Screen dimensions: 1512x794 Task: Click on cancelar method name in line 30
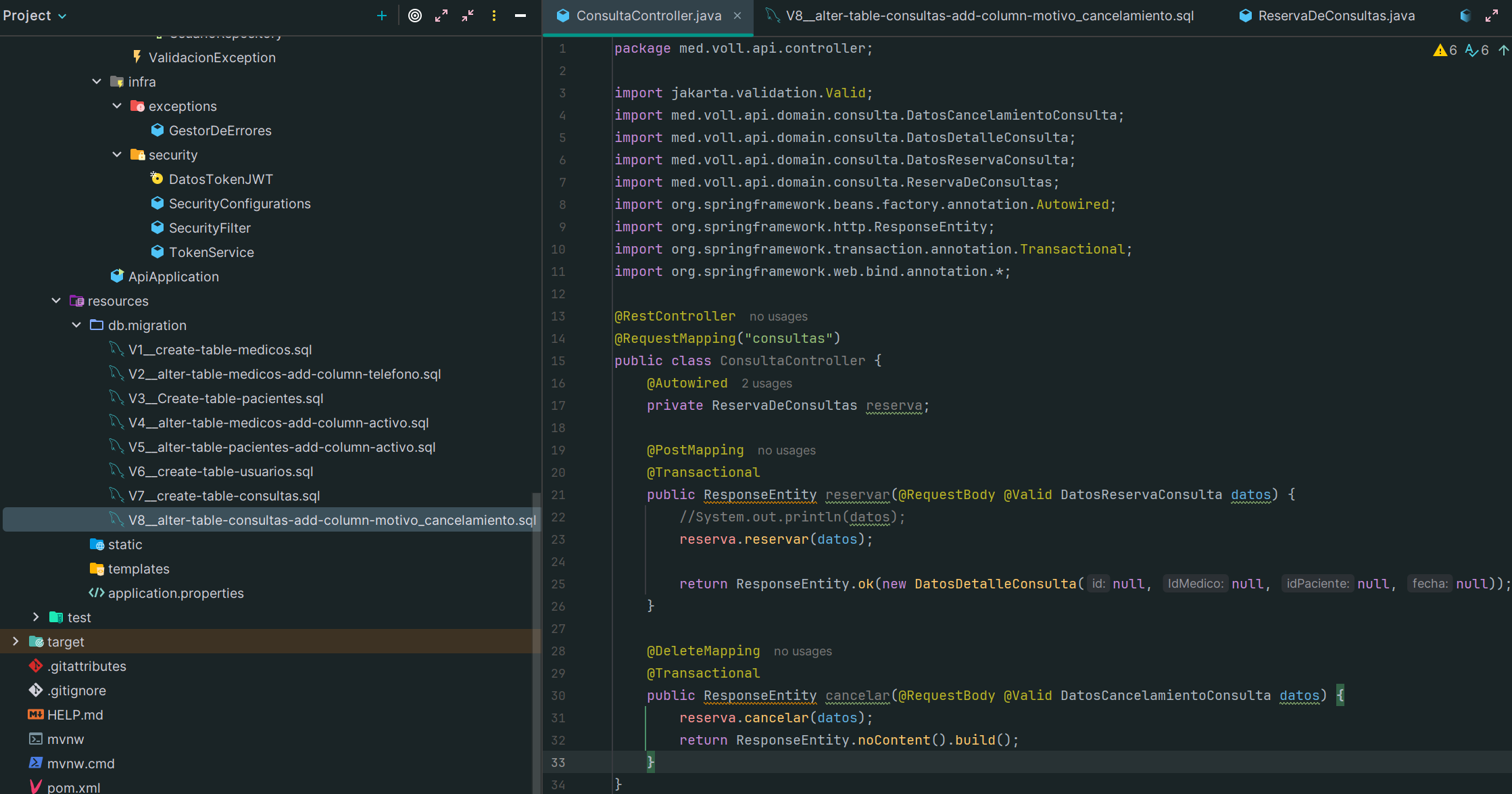(x=858, y=695)
